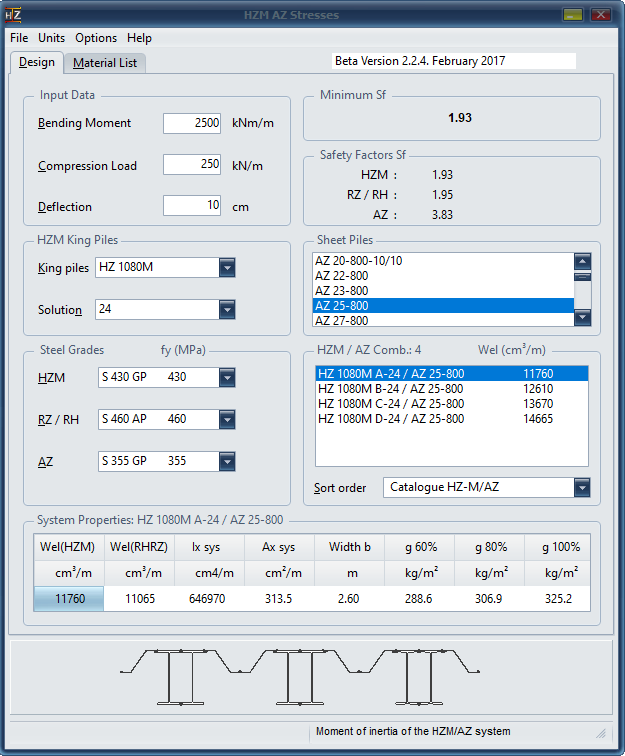The image size is (625, 756).
Task: Open the Options menu
Action: pyautogui.click(x=96, y=38)
